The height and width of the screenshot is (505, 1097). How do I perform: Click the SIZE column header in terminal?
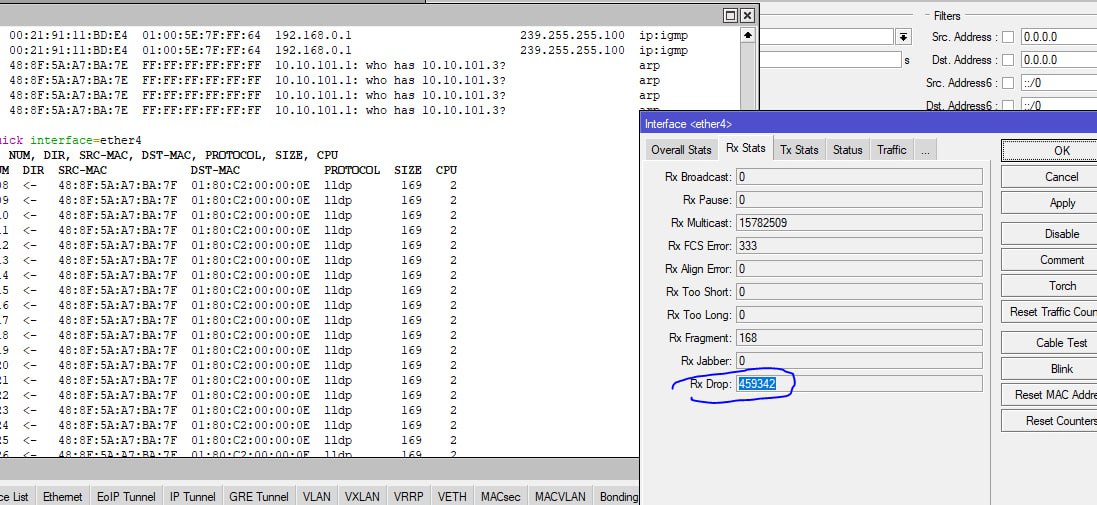pyautogui.click(x=408, y=170)
